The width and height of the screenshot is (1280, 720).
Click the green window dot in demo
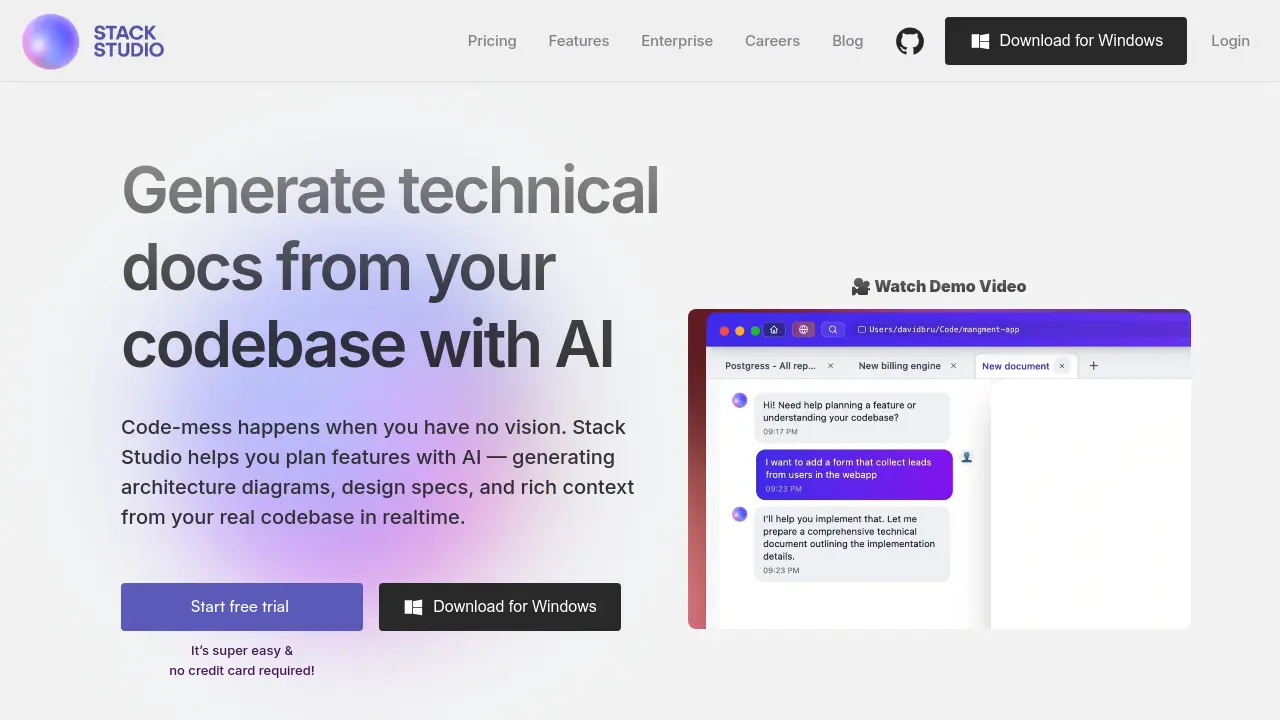tap(755, 330)
